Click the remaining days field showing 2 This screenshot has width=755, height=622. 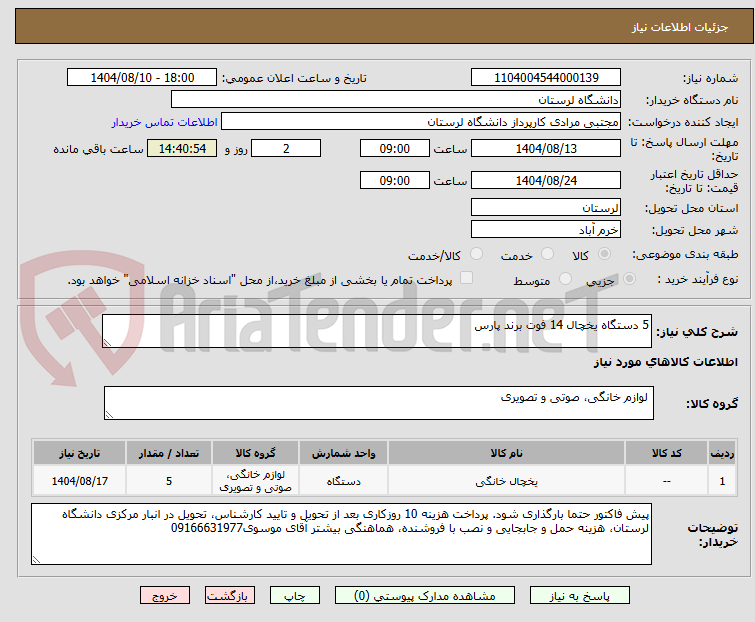point(286,148)
